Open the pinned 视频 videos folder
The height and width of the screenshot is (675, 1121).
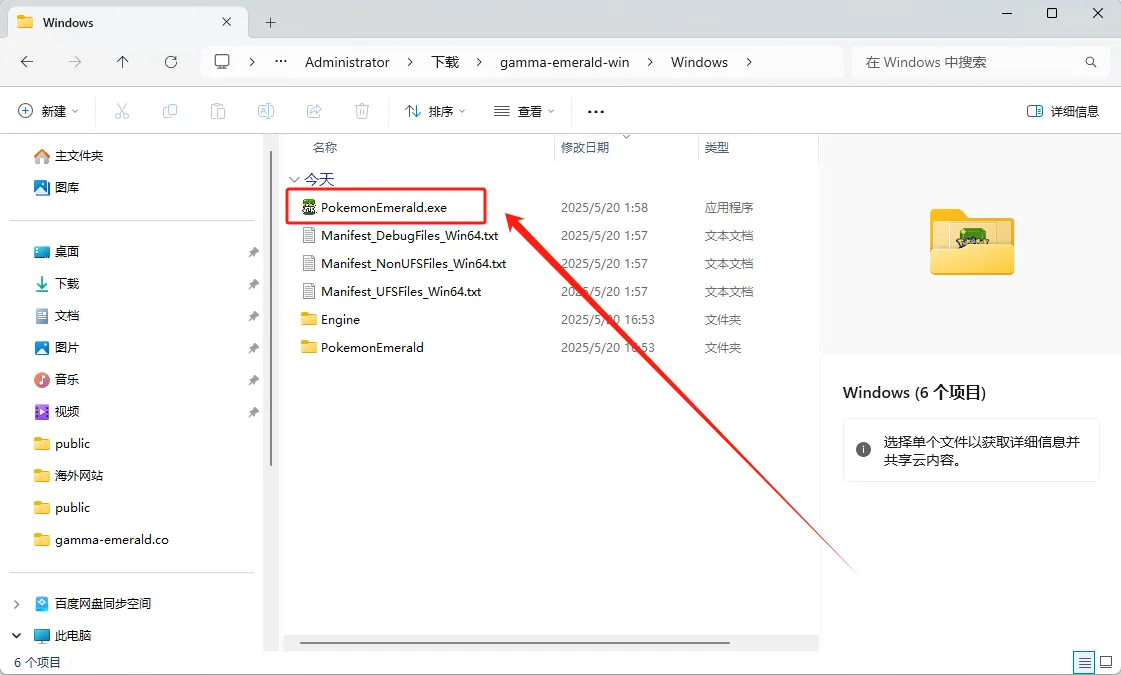[x=56, y=412]
